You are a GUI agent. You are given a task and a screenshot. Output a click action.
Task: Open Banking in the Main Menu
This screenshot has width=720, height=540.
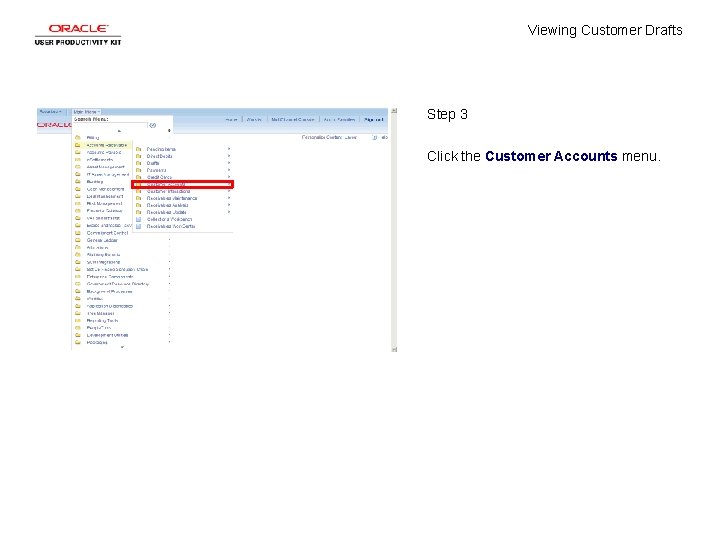point(95,181)
